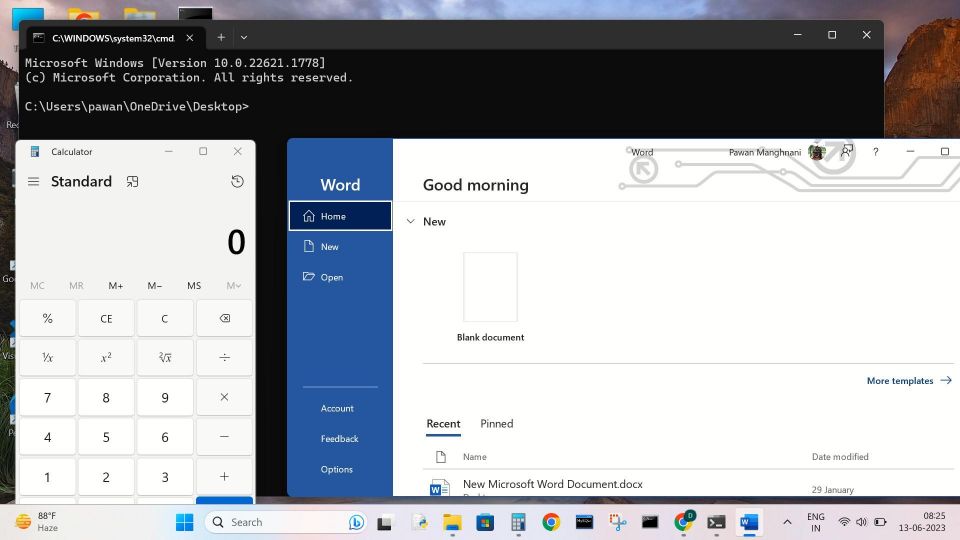Click the taskbar Search box

[x=285, y=522]
